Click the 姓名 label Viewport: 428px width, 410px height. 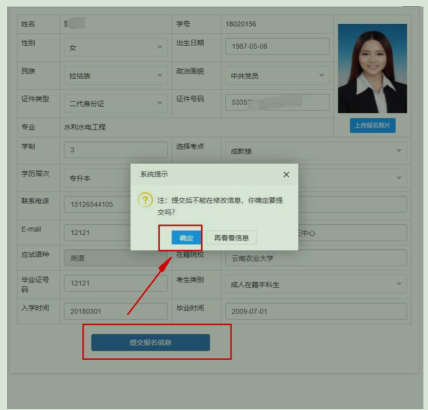coord(28,24)
